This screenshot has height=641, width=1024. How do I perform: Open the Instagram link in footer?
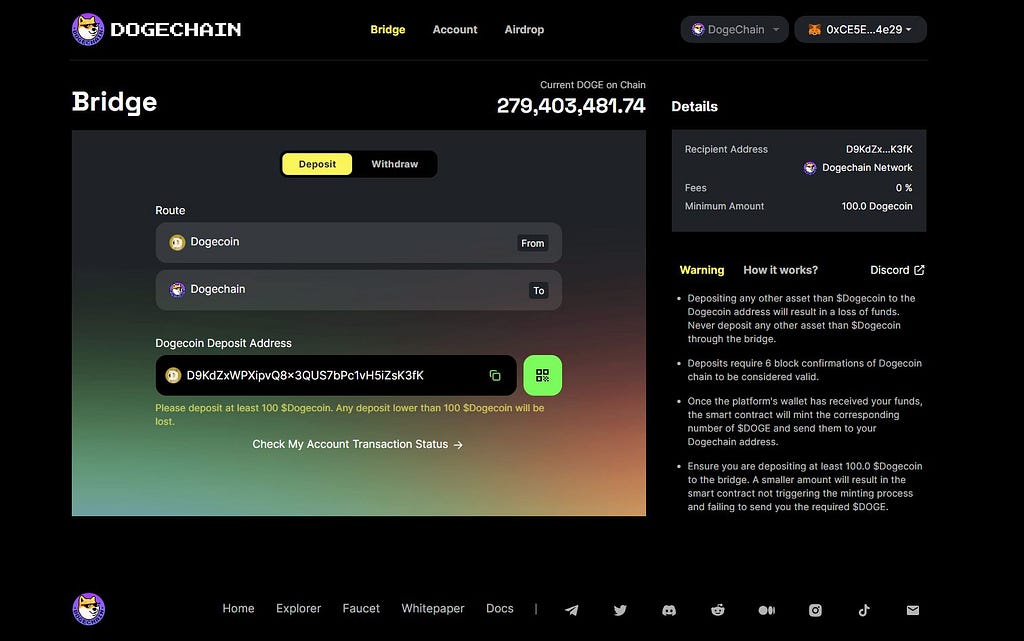pos(815,610)
